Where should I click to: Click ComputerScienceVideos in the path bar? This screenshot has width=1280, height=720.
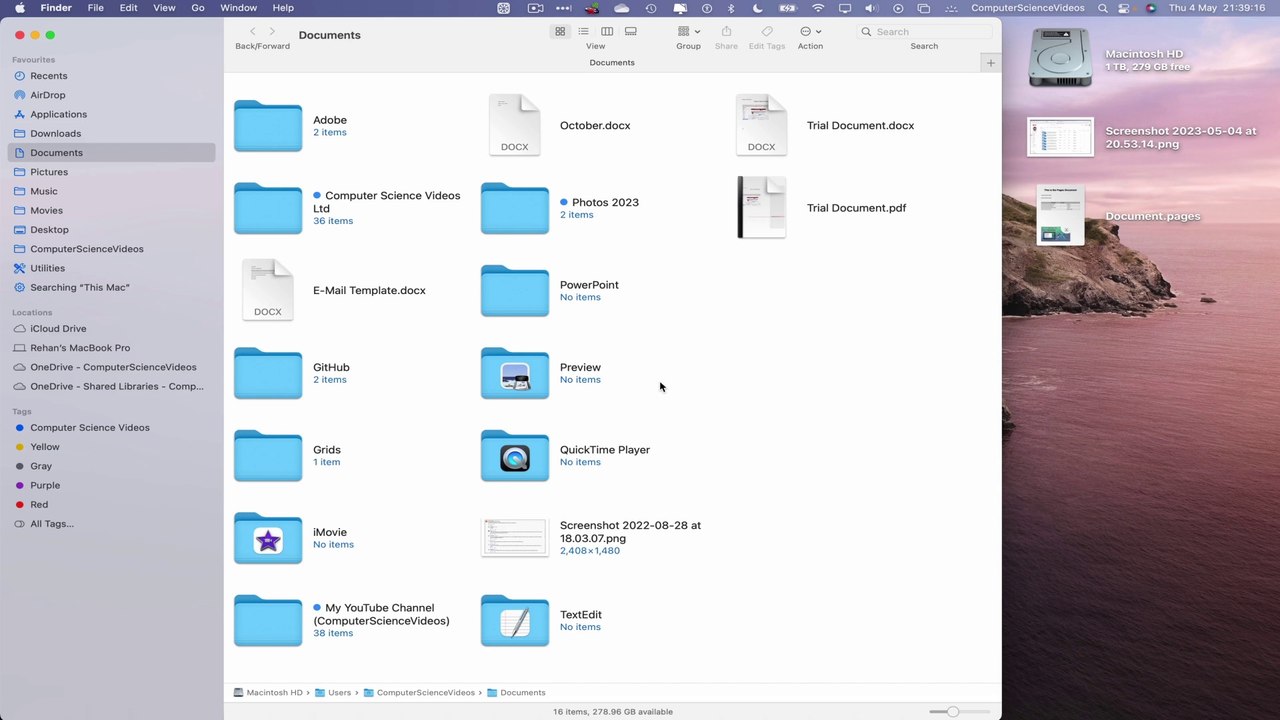click(x=419, y=692)
